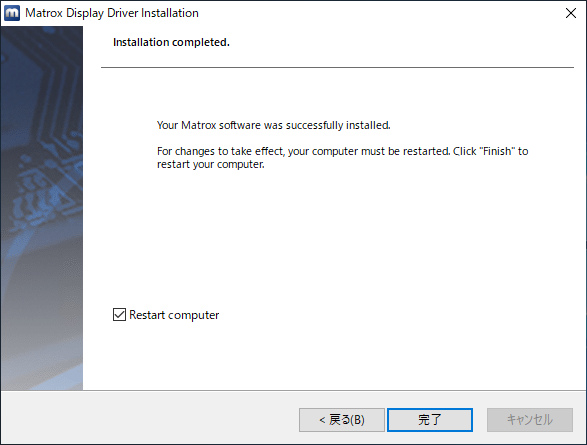Click the "restart your computer." text line
587x445 pixels.
[x=211, y=164]
